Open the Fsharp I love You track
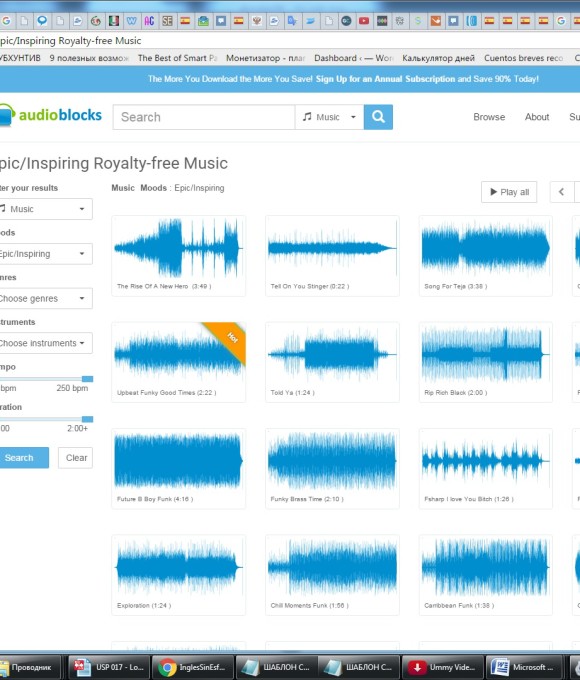This screenshot has height=680, width=580. tap(485, 468)
